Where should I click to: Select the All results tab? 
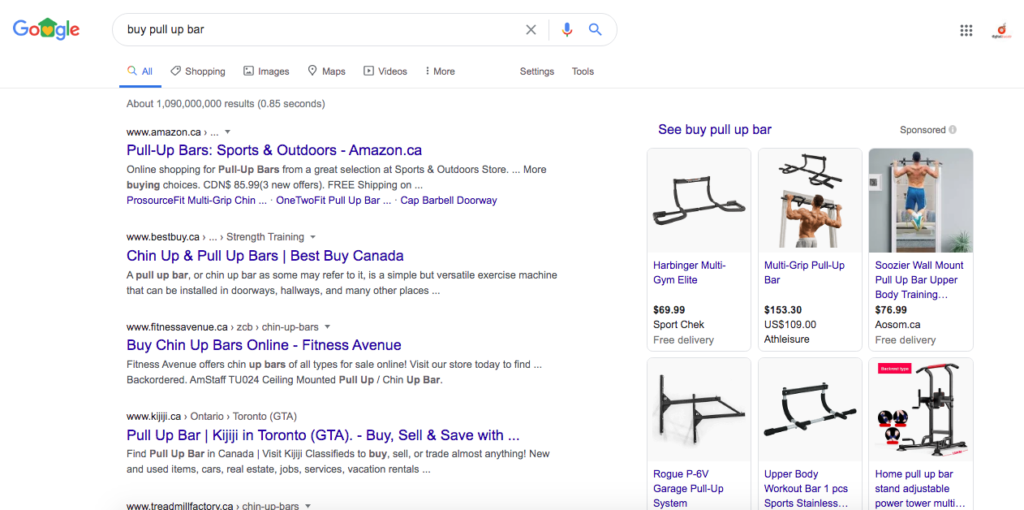[x=140, y=71]
